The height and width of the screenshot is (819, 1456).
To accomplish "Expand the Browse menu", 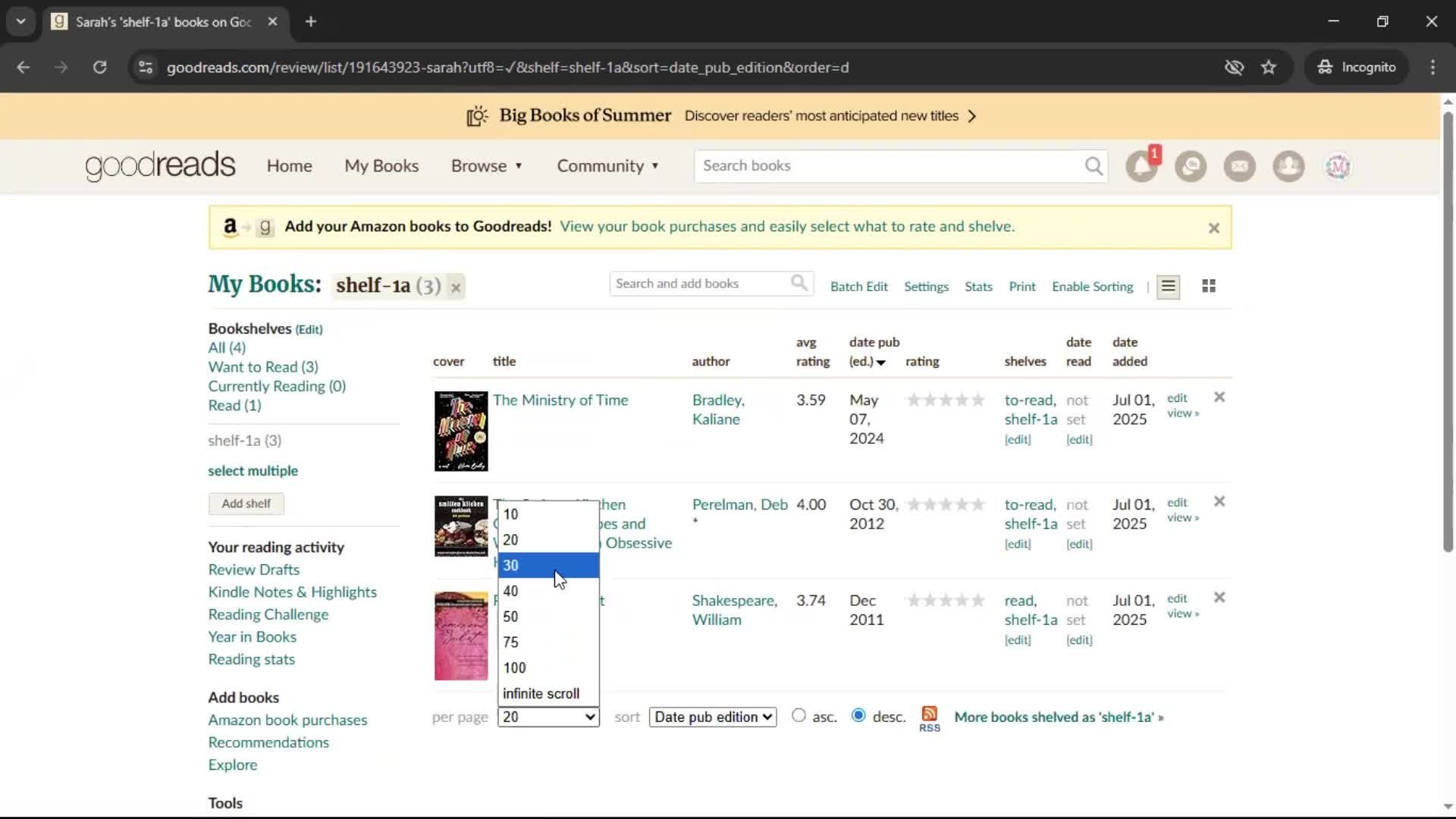I will 487,166.
